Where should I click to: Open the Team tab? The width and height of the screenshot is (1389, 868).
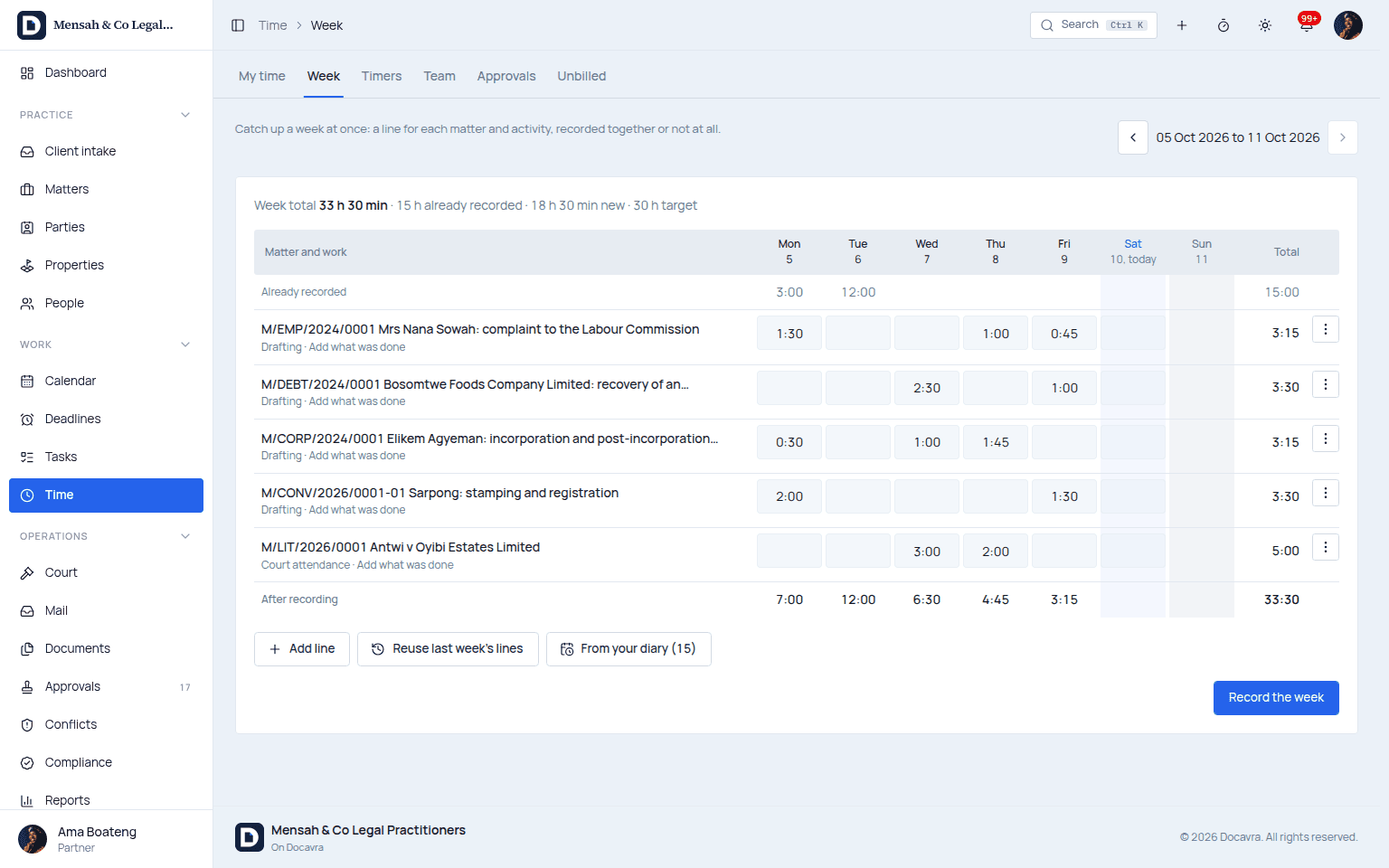click(x=439, y=76)
